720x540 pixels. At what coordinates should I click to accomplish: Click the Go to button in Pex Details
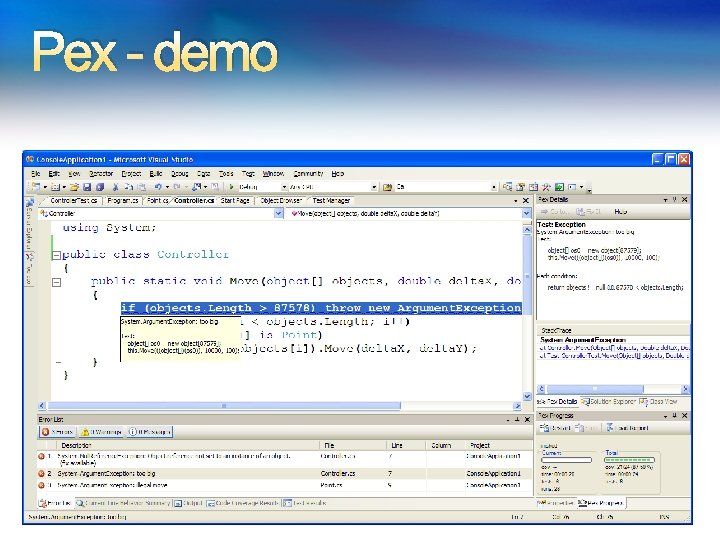point(555,212)
